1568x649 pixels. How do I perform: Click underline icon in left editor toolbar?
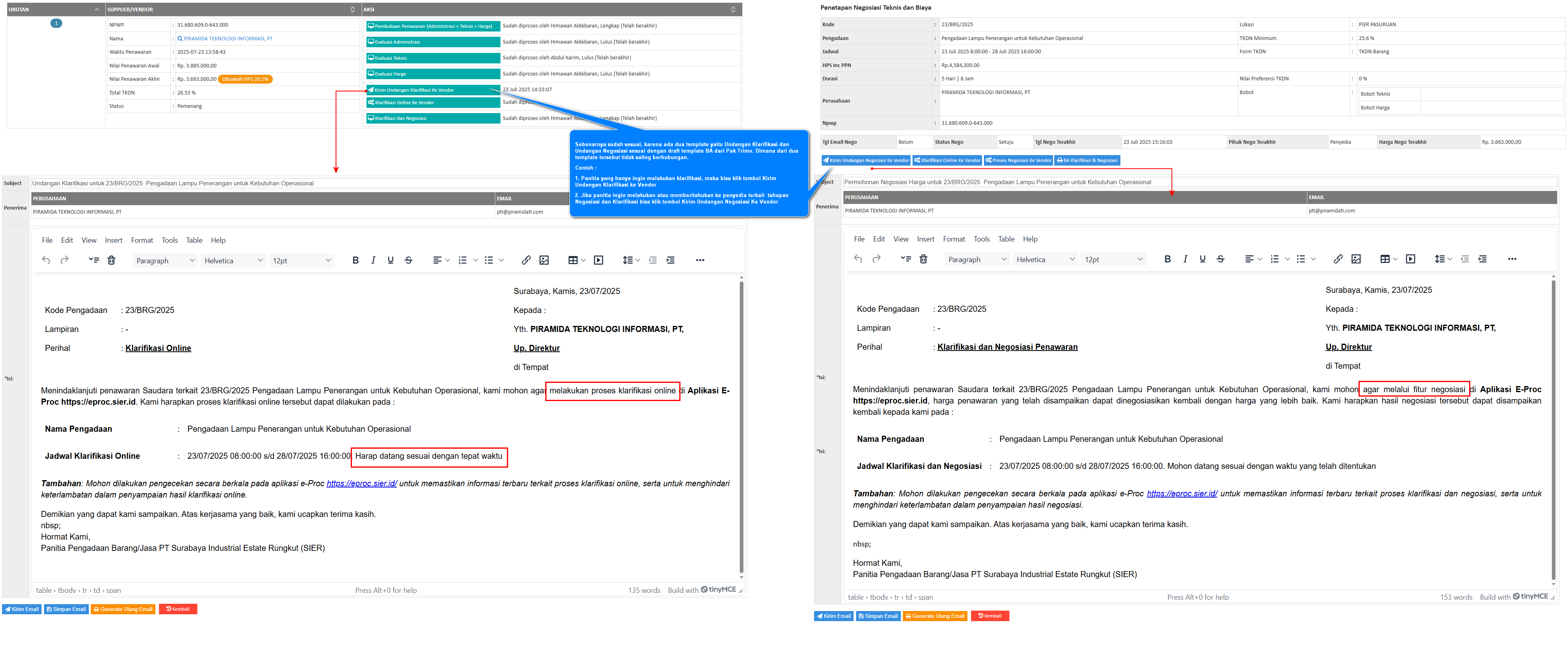tap(390, 260)
